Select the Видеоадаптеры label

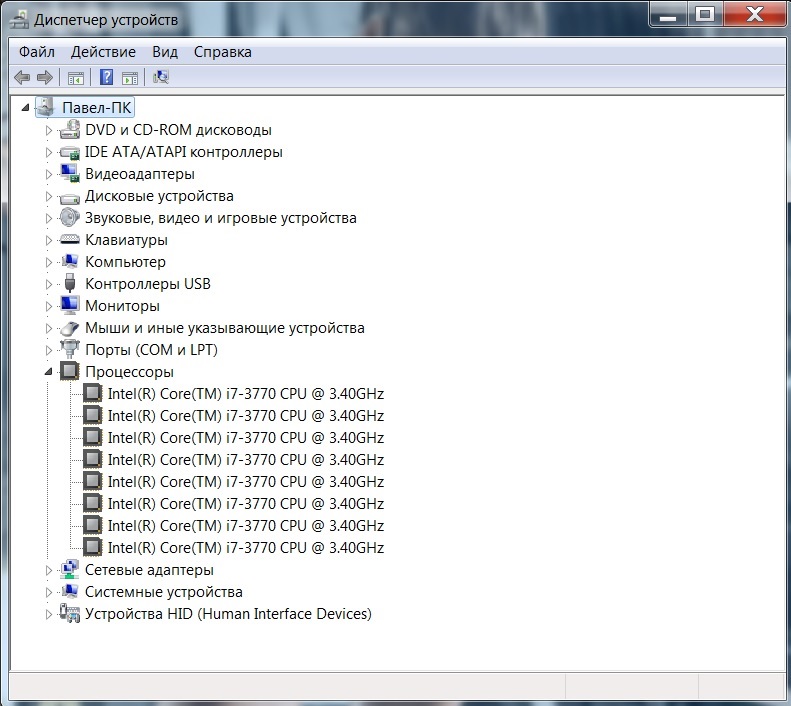click(x=140, y=174)
